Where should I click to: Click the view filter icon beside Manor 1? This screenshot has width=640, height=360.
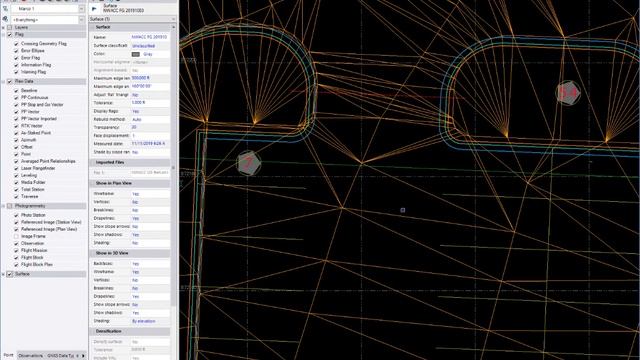click(x=5, y=8)
